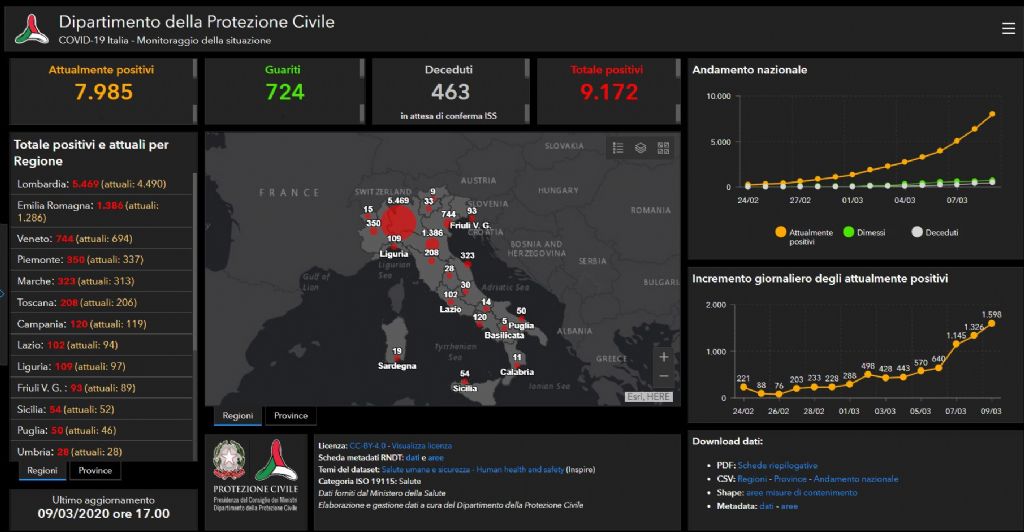The width and height of the screenshot is (1024, 532).
Task: Open the Esri, HERE map attribution
Action: point(648,397)
